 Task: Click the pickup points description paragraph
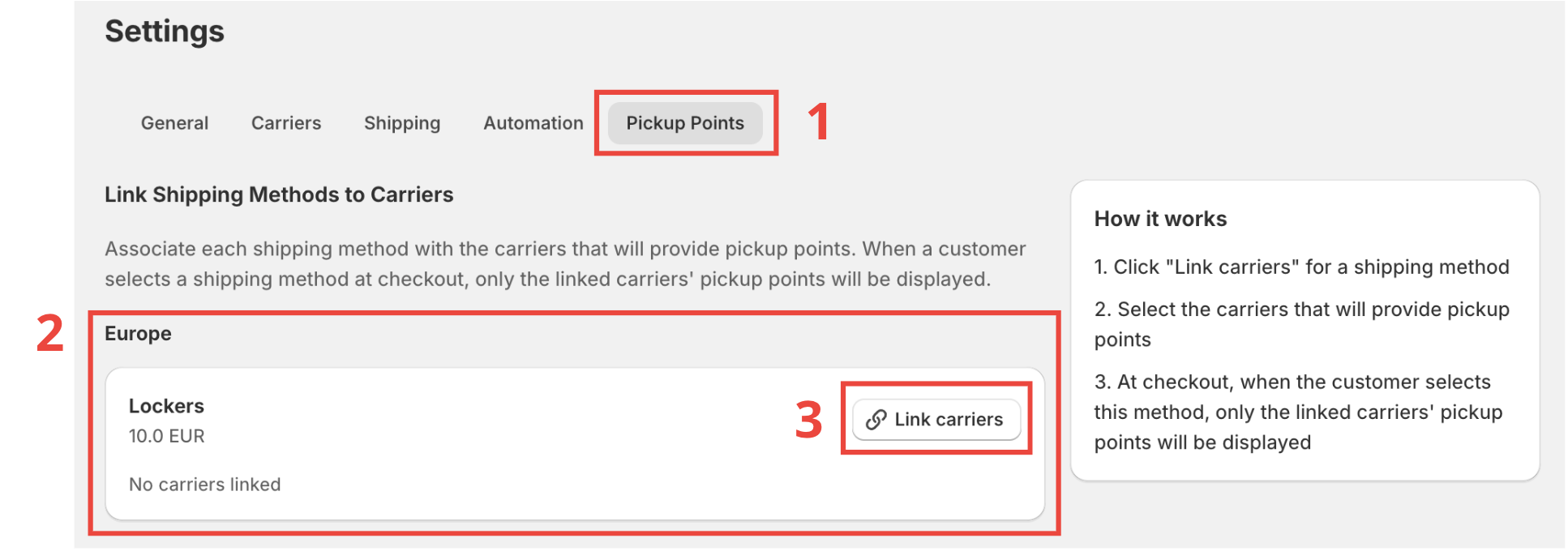565,263
